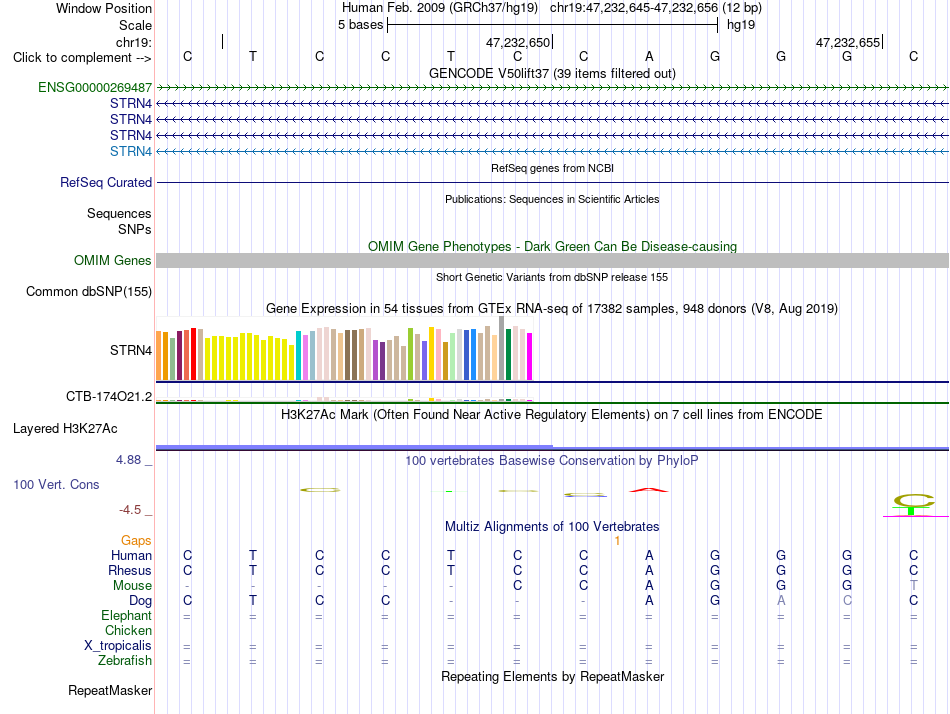Click the -4.5 conservation scale value

tap(130, 510)
